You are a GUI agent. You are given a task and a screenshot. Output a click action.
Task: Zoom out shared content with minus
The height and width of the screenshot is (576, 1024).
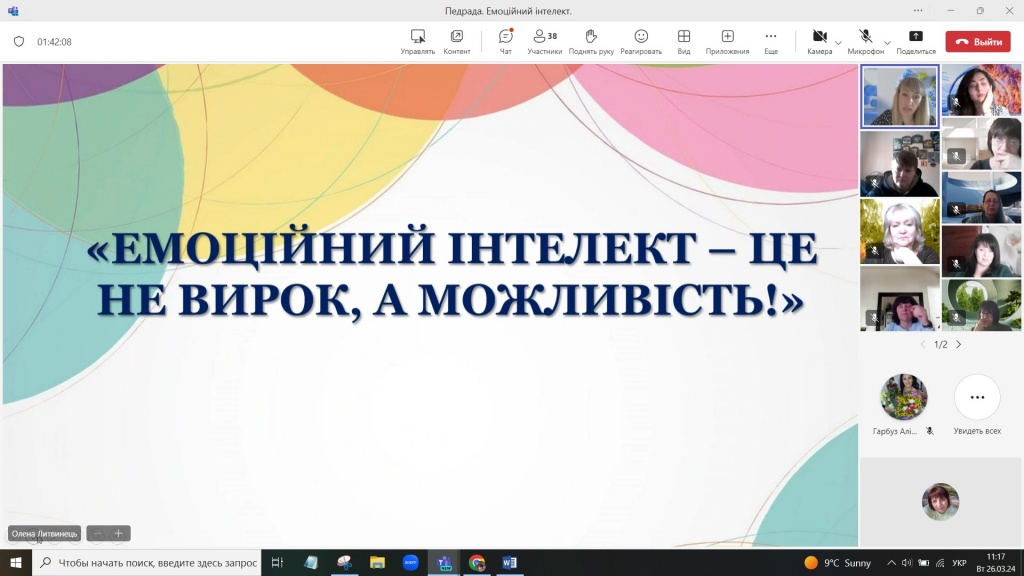click(97, 534)
